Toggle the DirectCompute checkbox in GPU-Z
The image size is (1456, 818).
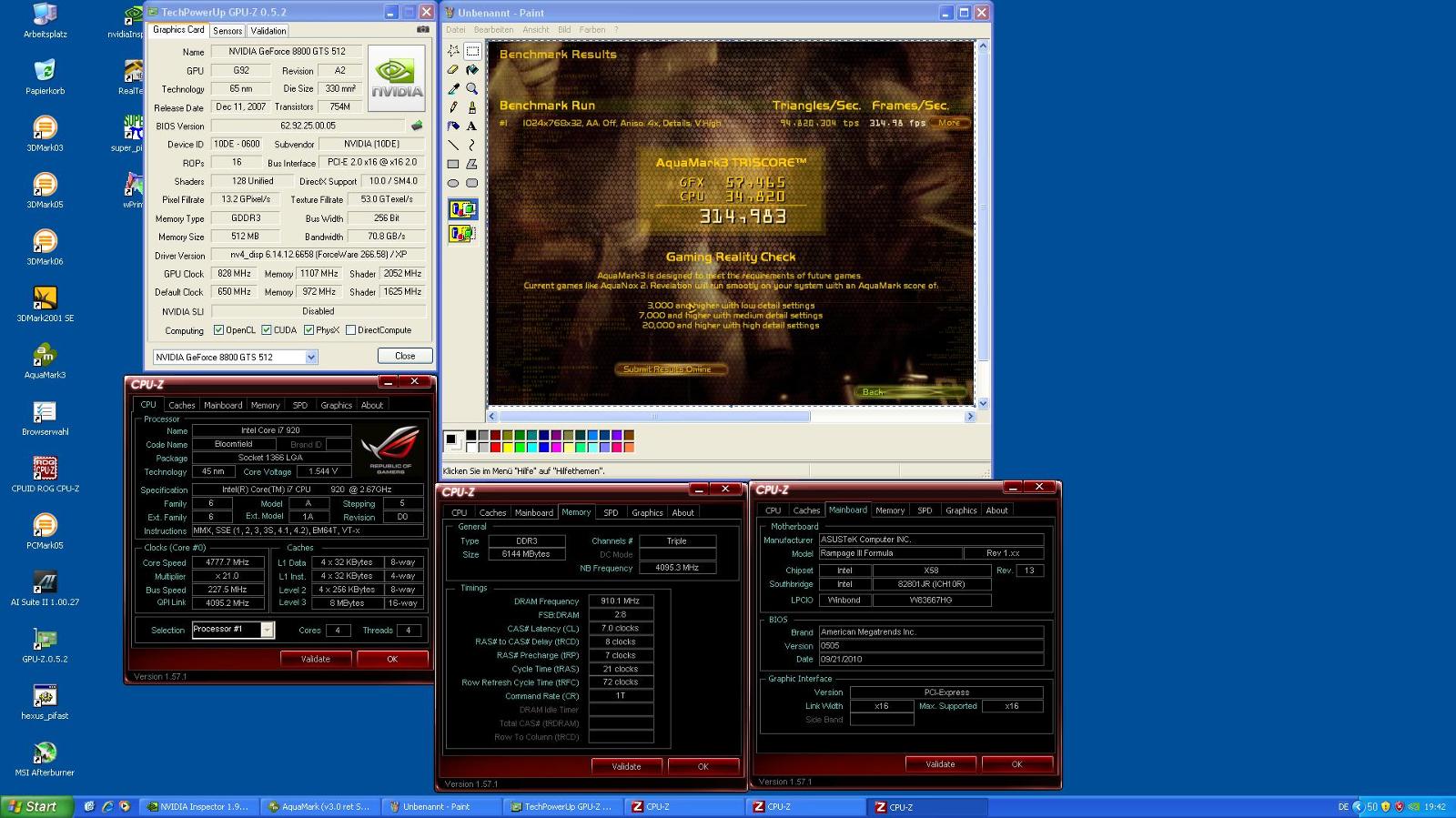pos(350,330)
